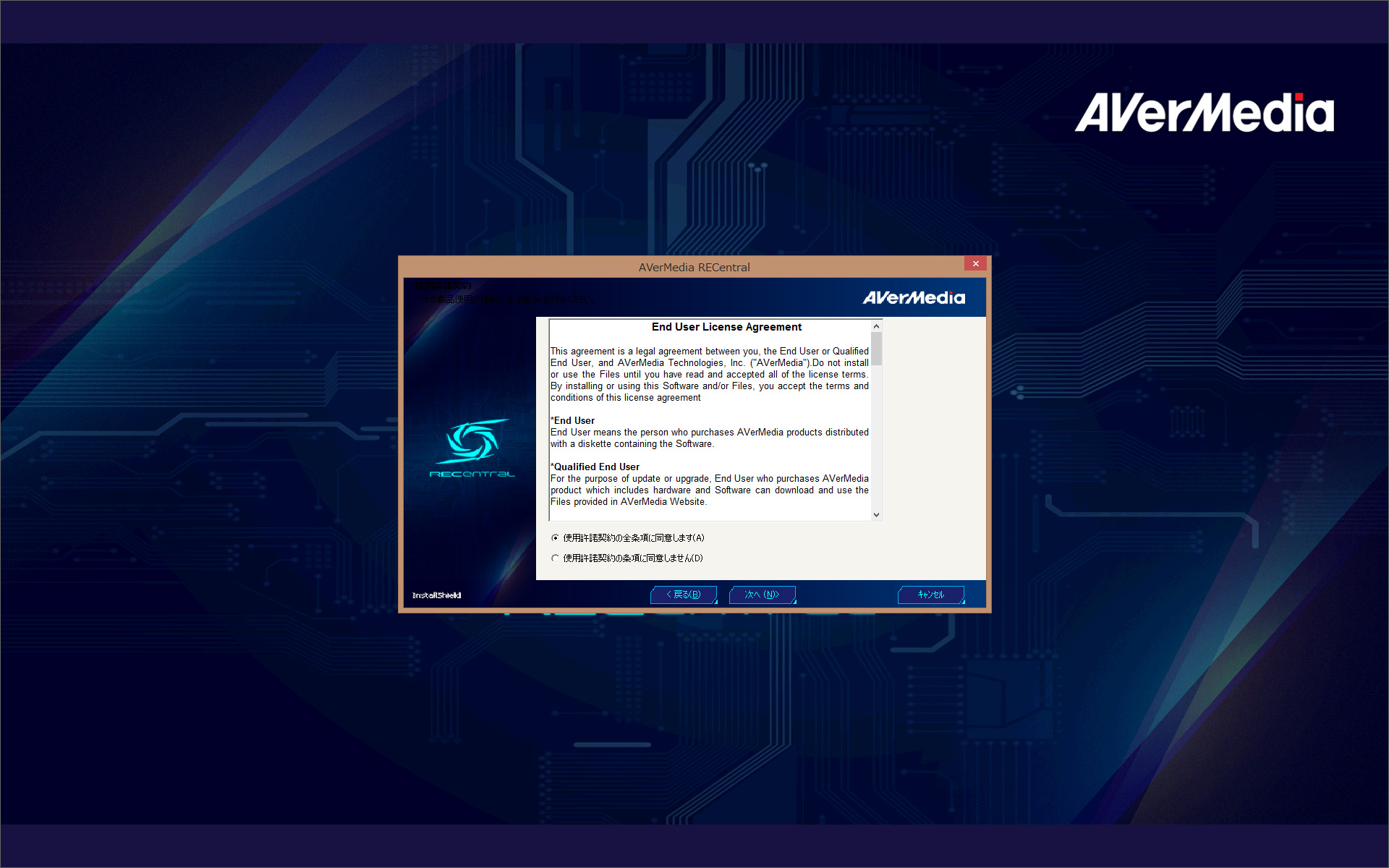
Task: Click the accept agreement (A) label text
Action: [633, 538]
